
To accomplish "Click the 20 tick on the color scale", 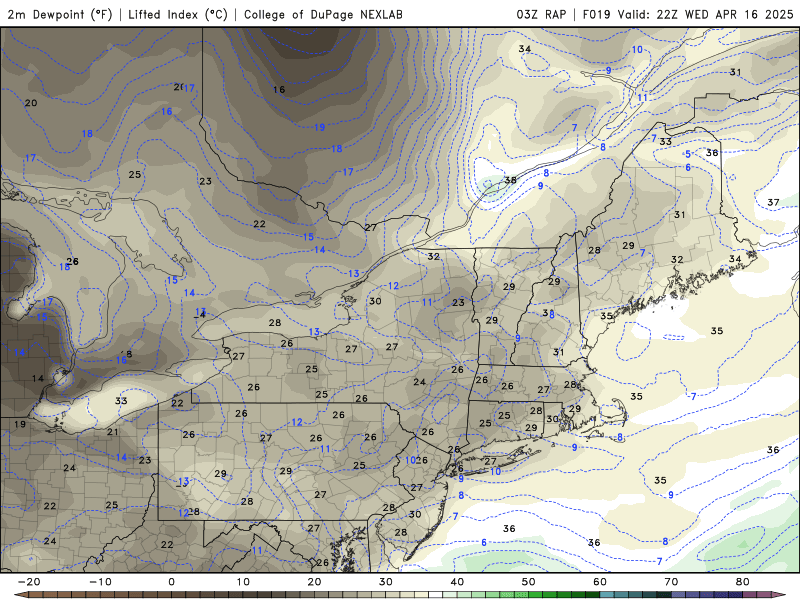I will pos(314,582).
